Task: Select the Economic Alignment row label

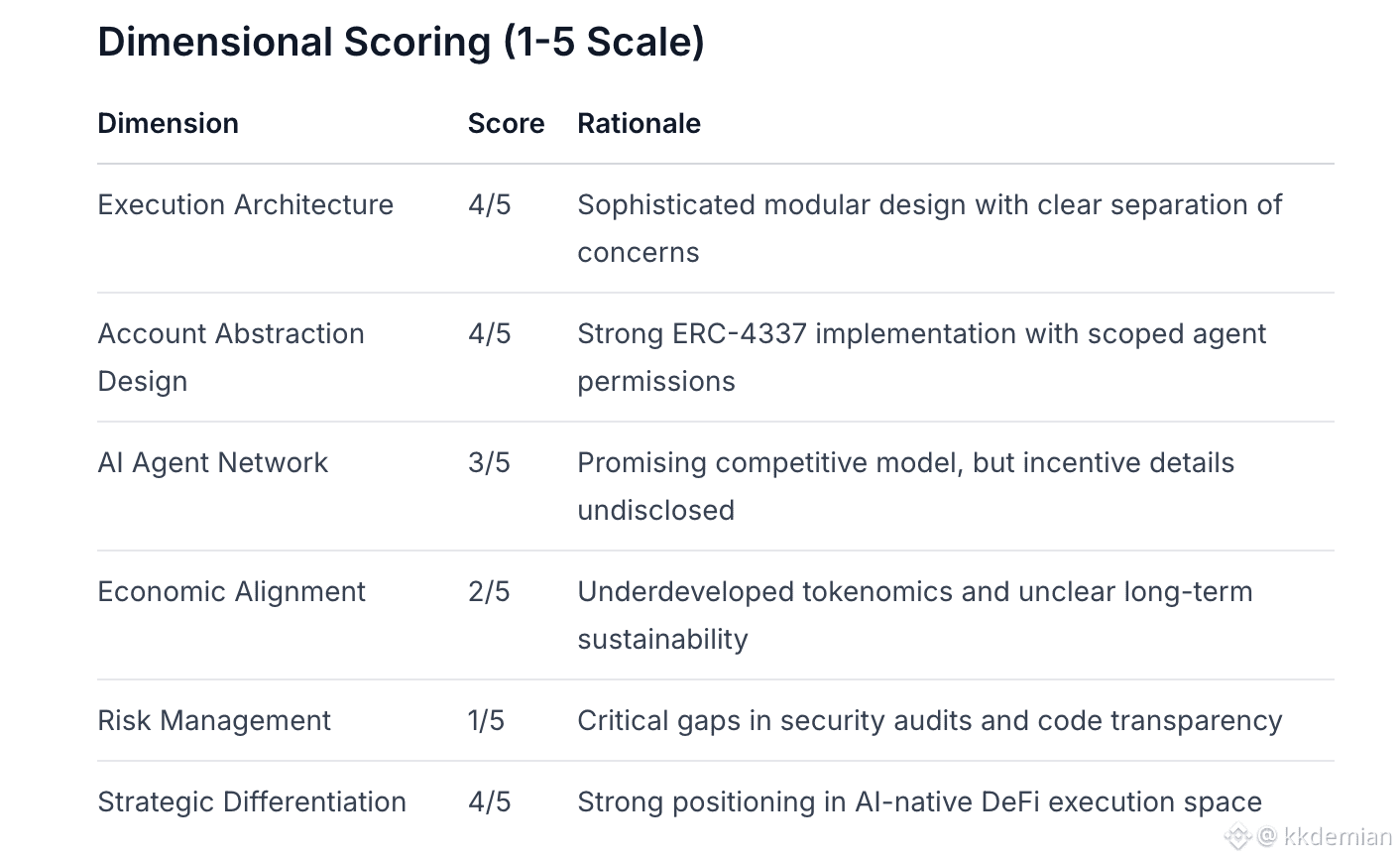Action: [231, 591]
